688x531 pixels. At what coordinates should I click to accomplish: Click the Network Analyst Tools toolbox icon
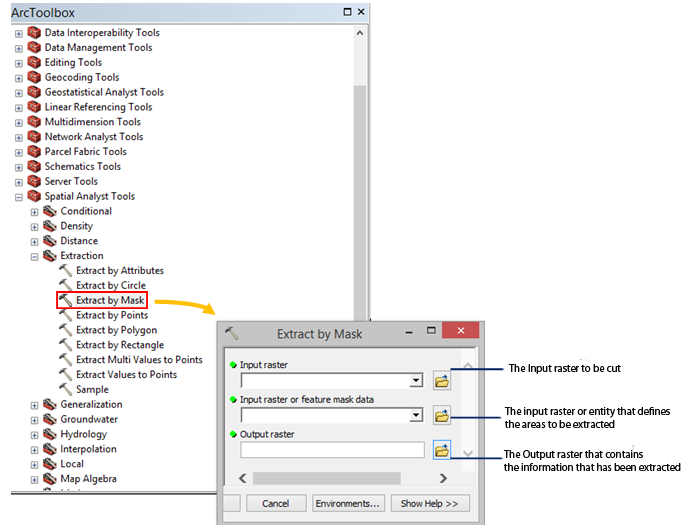(34, 137)
